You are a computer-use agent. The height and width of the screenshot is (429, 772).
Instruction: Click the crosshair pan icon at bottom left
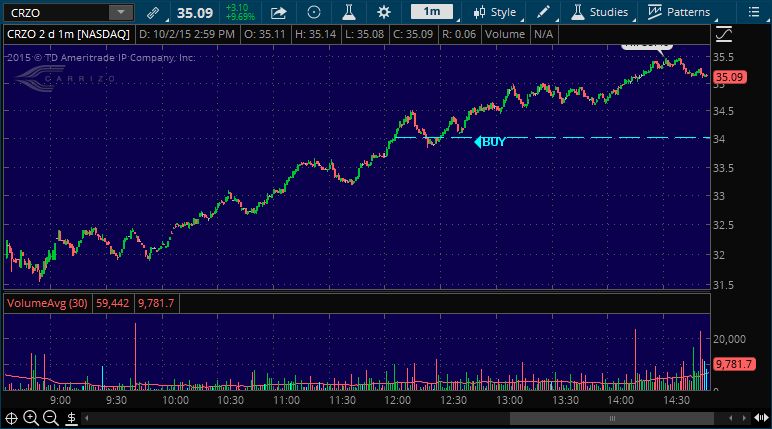tap(12, 418)
